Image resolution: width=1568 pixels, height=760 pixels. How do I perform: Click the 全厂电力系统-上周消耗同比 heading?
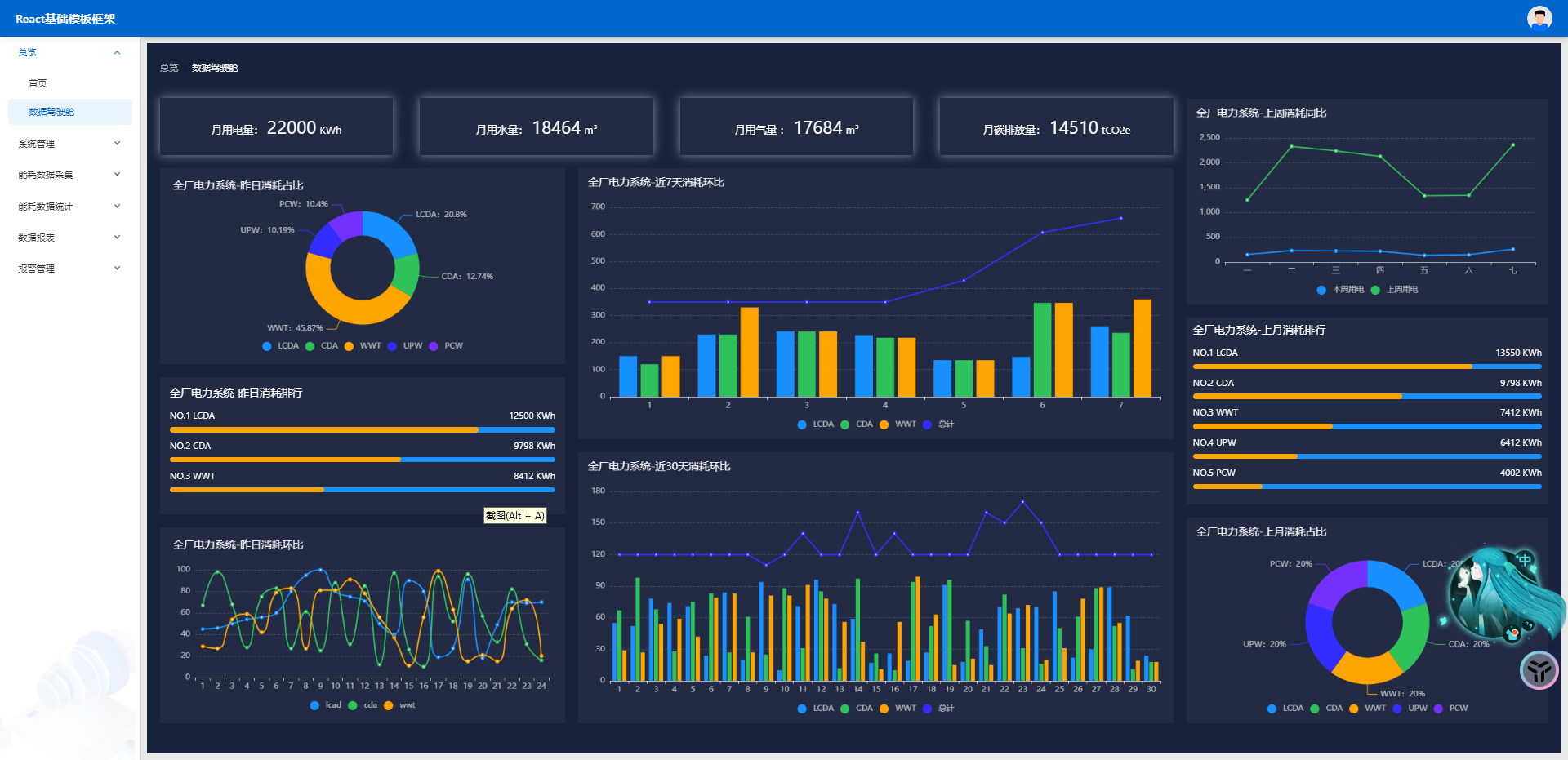click(1262, 113)
